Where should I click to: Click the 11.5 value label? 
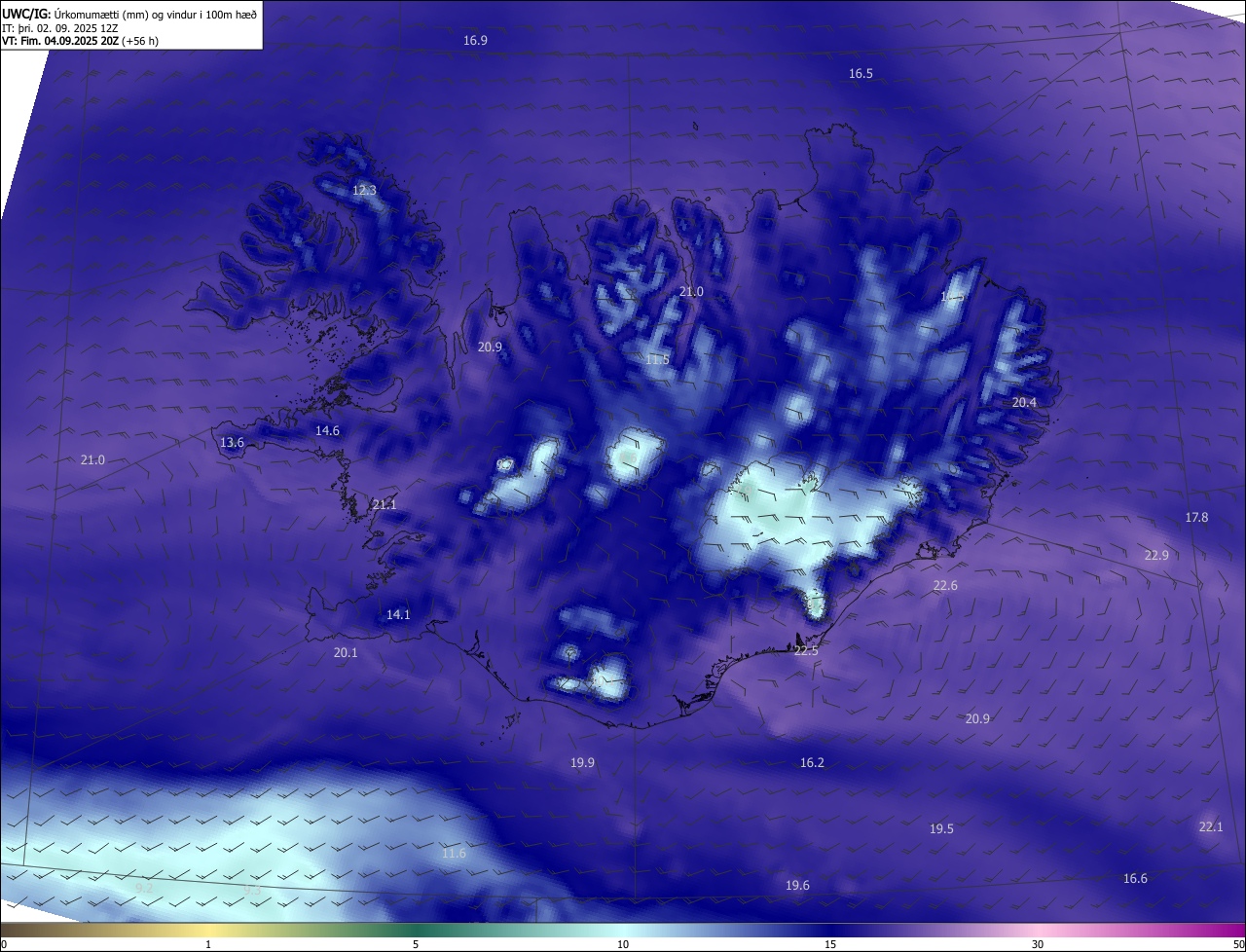tap(658, 360)
